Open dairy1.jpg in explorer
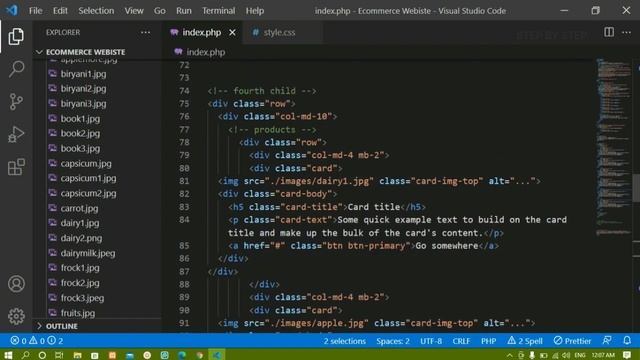The width and height of the screenshot is (640, 360). pyautogui.click(x=80, y=223)
